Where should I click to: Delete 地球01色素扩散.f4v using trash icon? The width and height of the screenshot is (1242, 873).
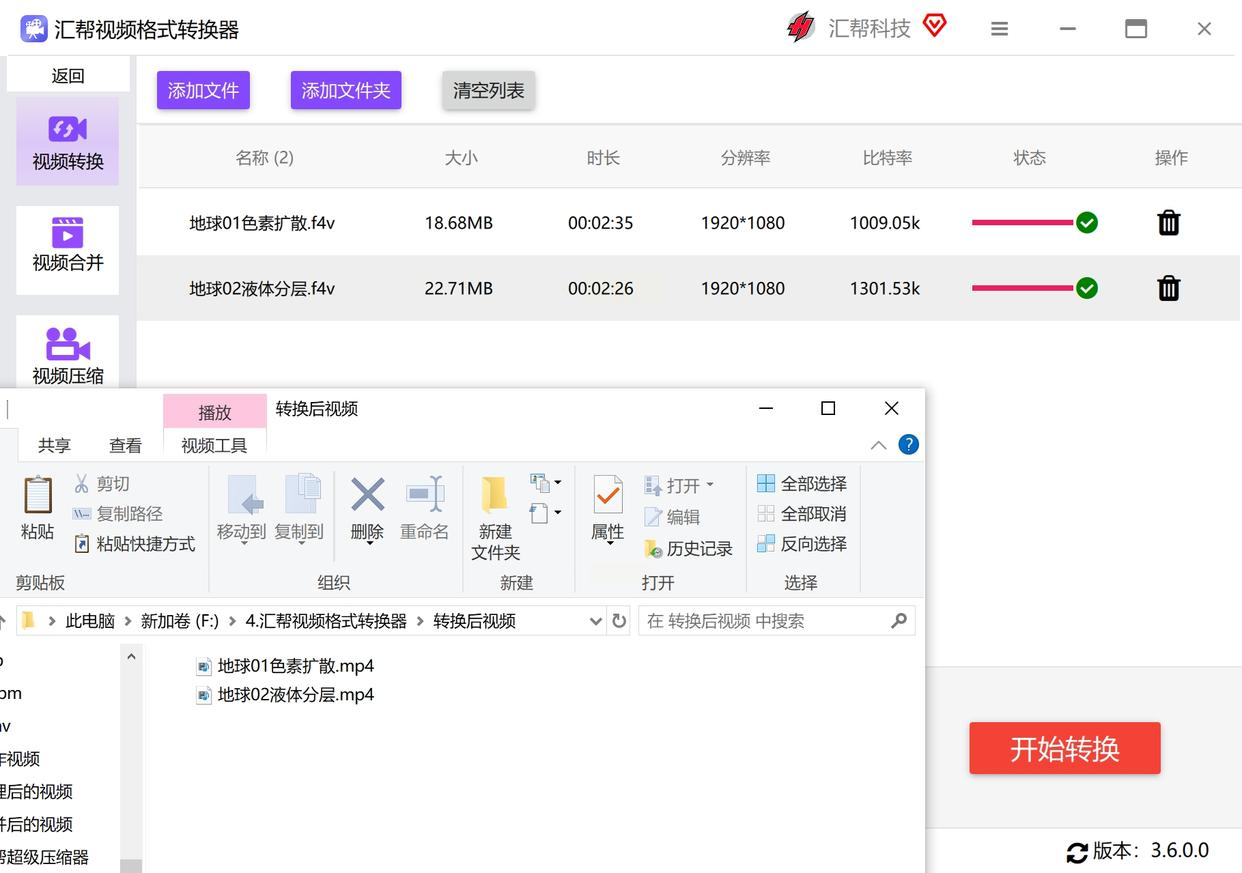1168,223
